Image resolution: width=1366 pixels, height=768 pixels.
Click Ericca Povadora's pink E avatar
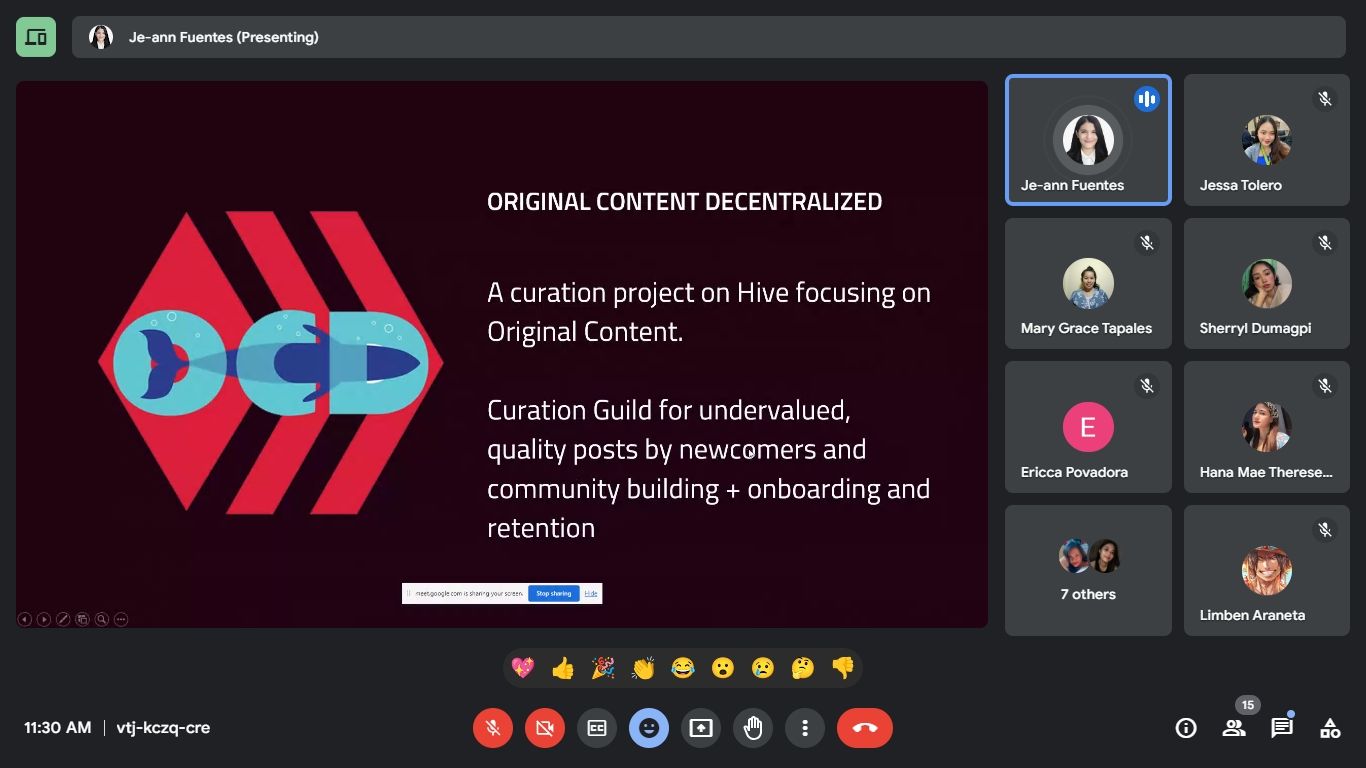click(x=1088, y=427)
